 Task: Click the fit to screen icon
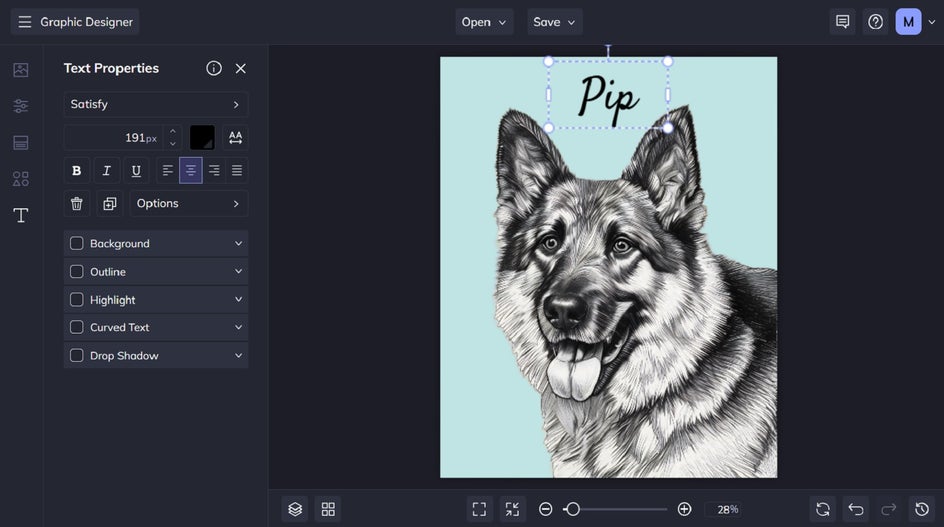pyautogui.click(x=479, y=509)
